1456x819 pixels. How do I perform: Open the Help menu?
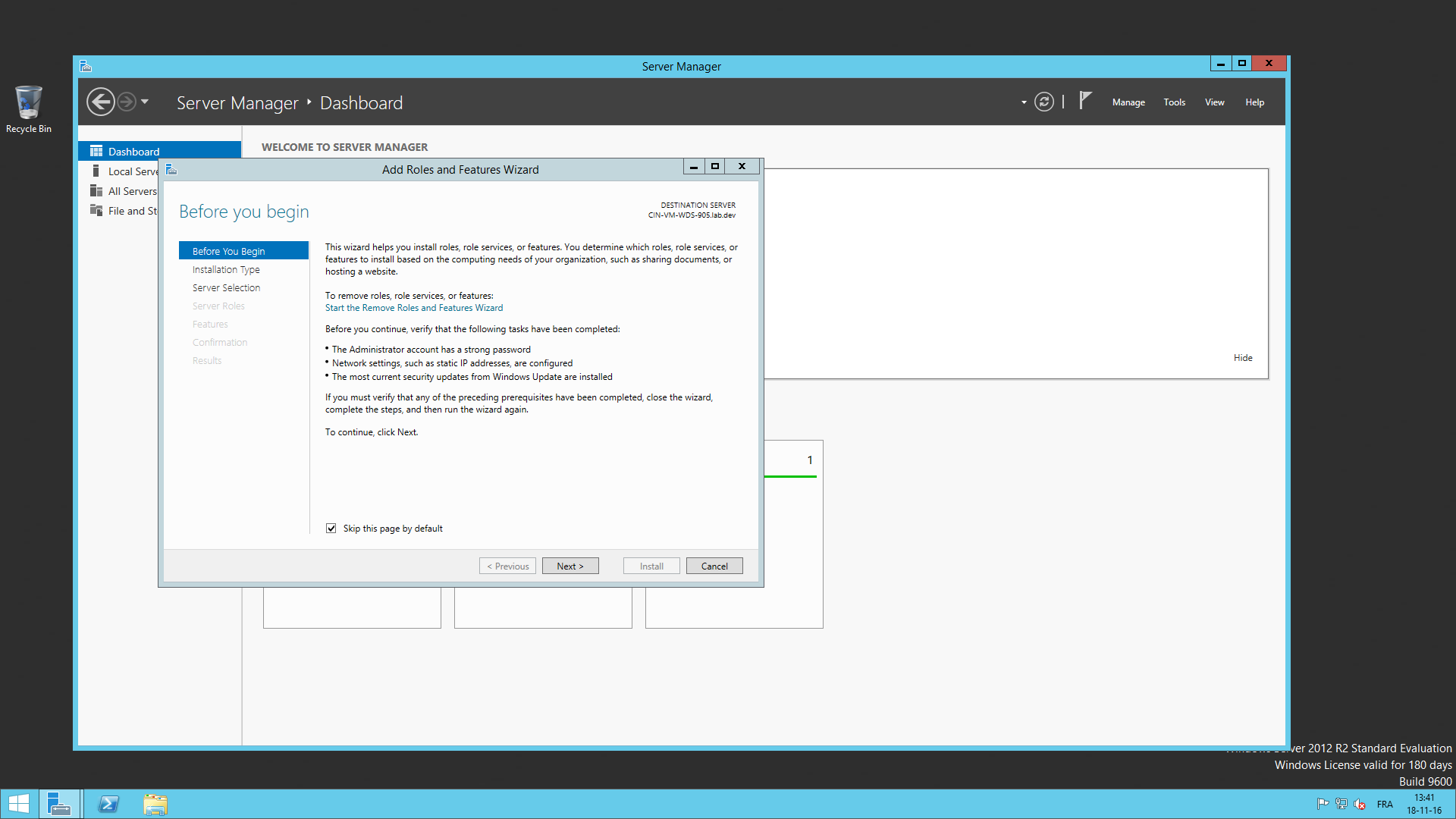click(x=1254, y=102)
